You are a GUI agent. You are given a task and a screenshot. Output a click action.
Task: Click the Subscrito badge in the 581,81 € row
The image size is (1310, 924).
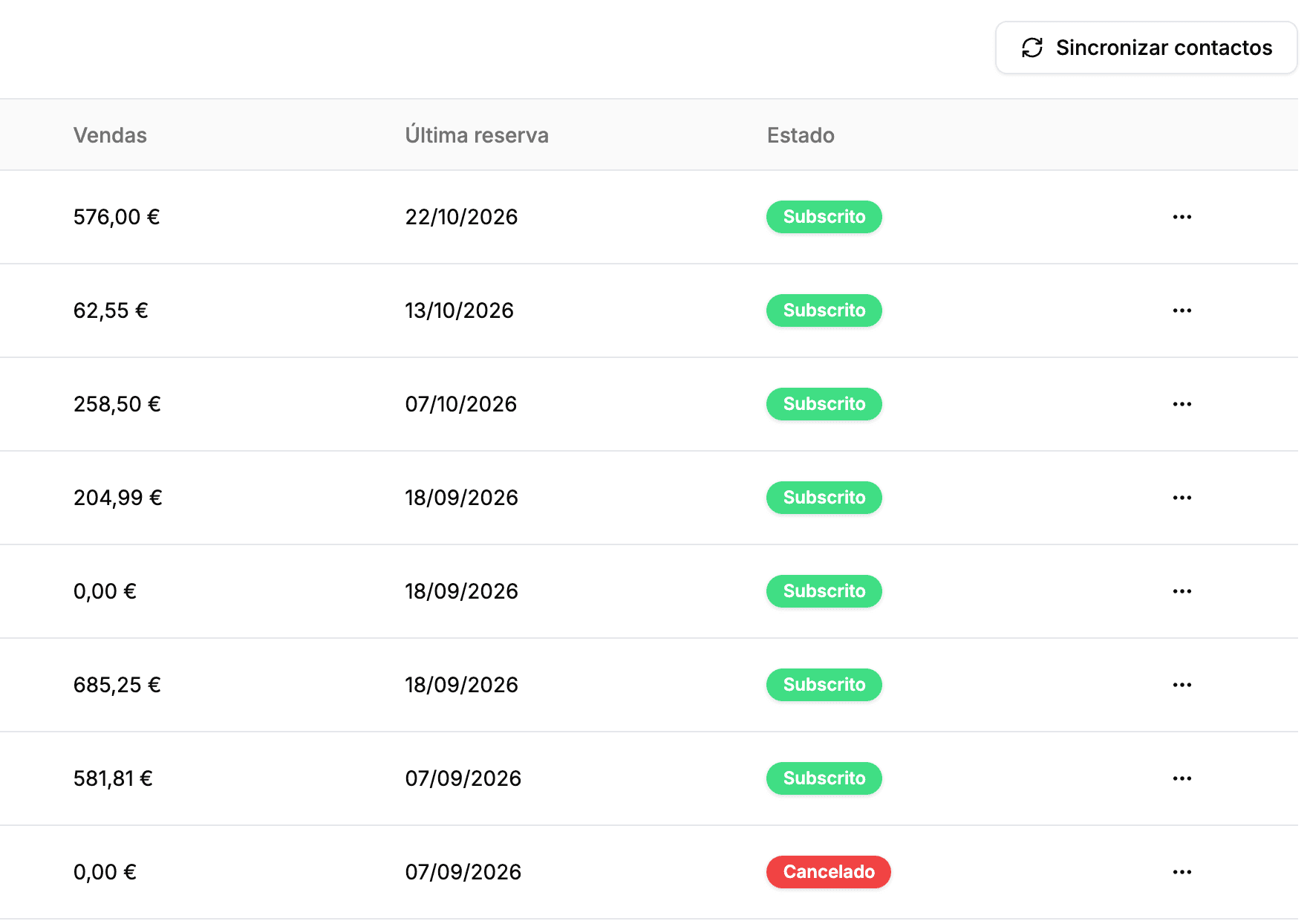click(824, 778)
